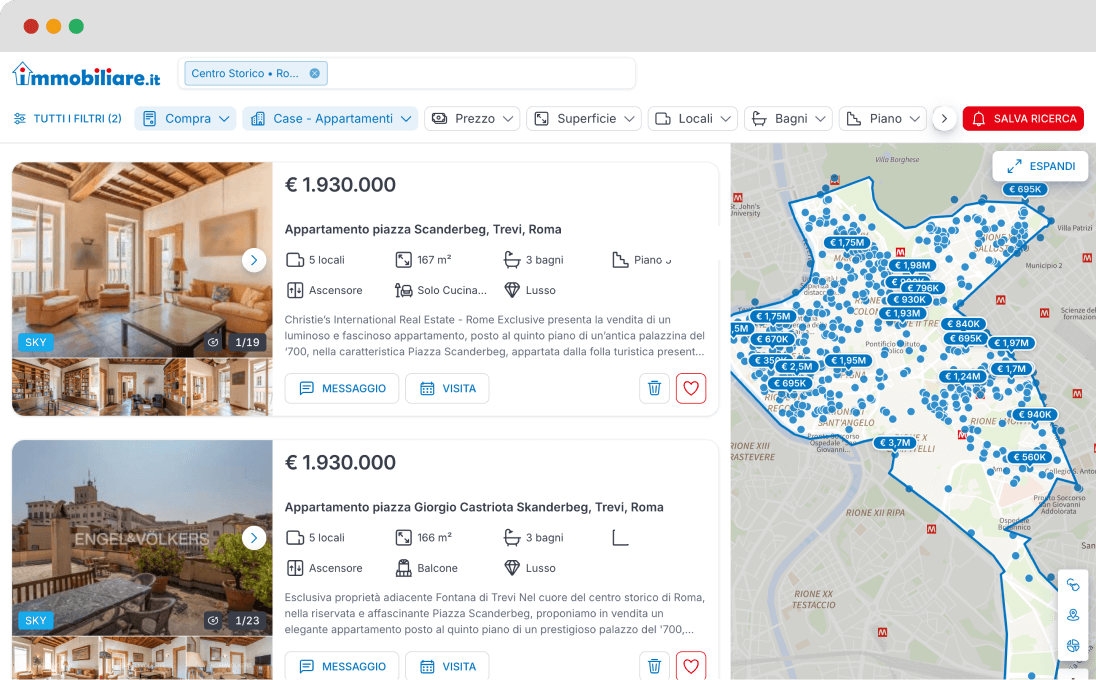Select the map location pin tool
The height and width of the screenshot is (680, 1096).
point(1073,615)
